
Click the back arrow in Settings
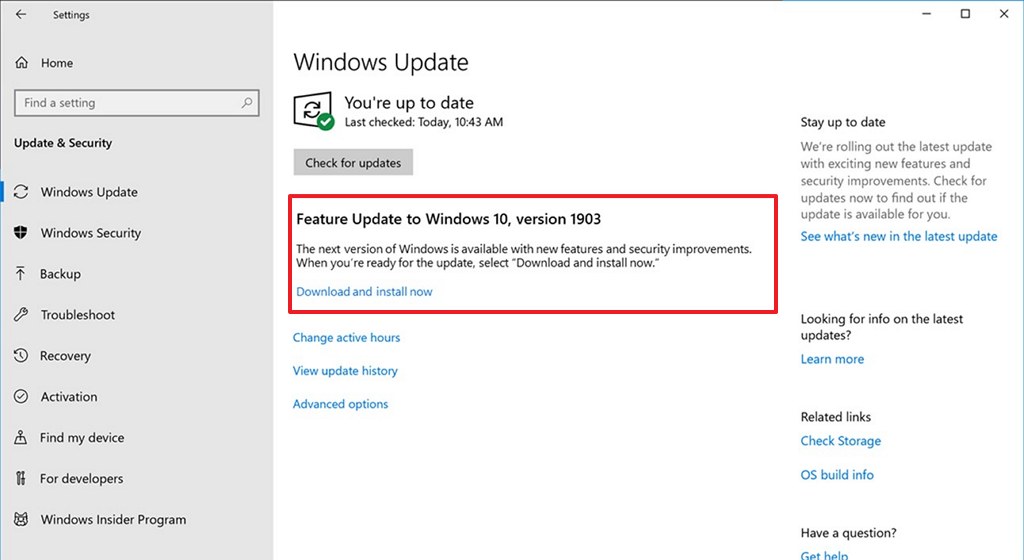[21, 14]
